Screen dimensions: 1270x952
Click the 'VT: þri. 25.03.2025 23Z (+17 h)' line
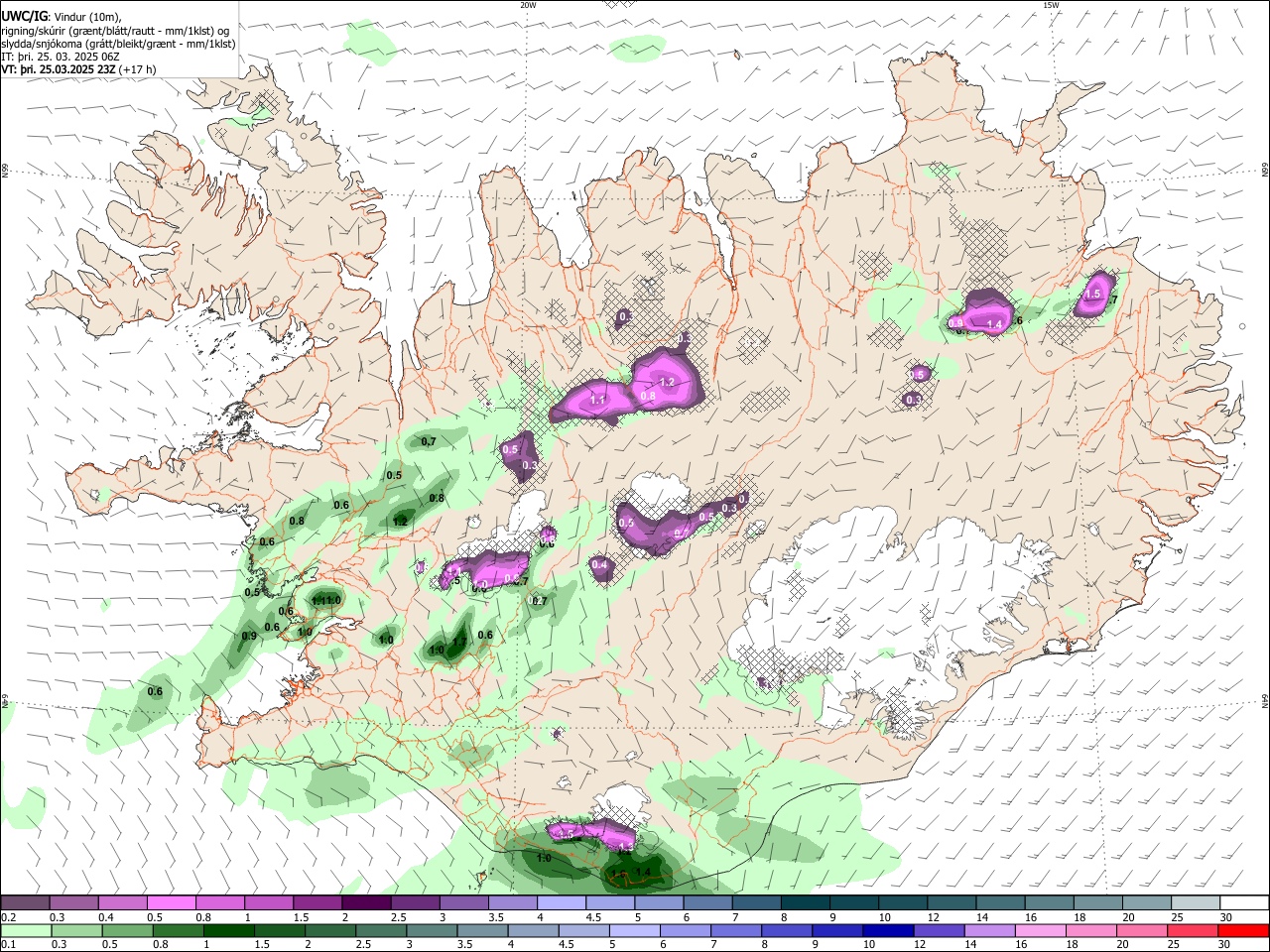point(78,70)
